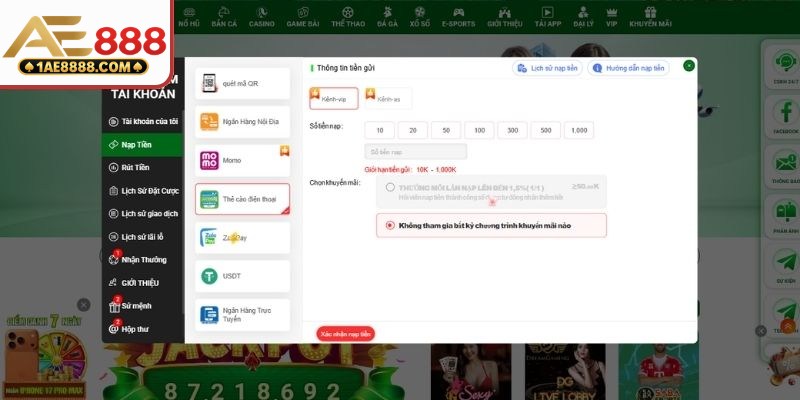This screenshot has width=800, height=400.
Task: Open XỔ SỐ lottery menu
Action: point(419,18)
